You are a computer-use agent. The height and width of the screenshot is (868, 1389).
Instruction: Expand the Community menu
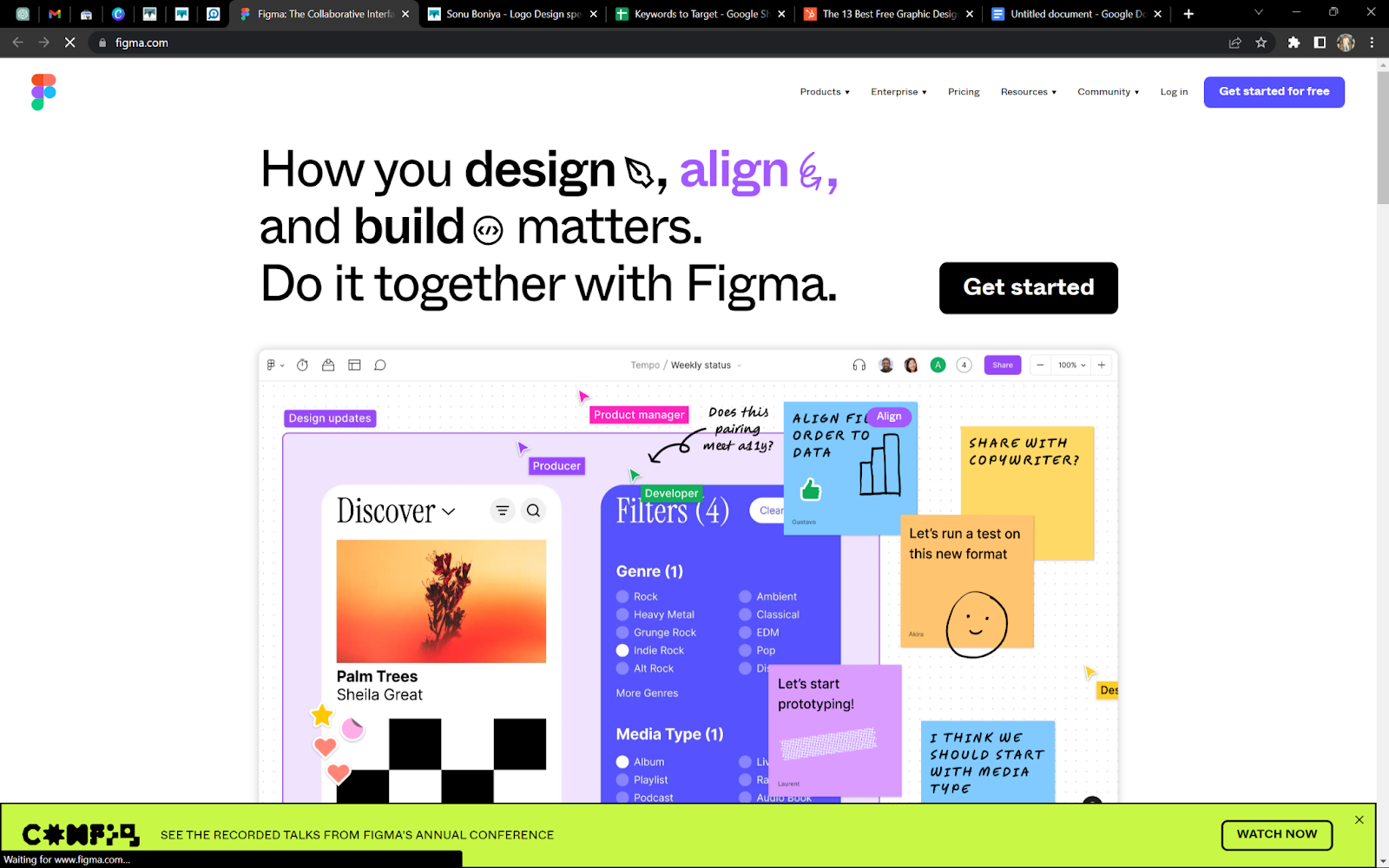coord(1108,92)
